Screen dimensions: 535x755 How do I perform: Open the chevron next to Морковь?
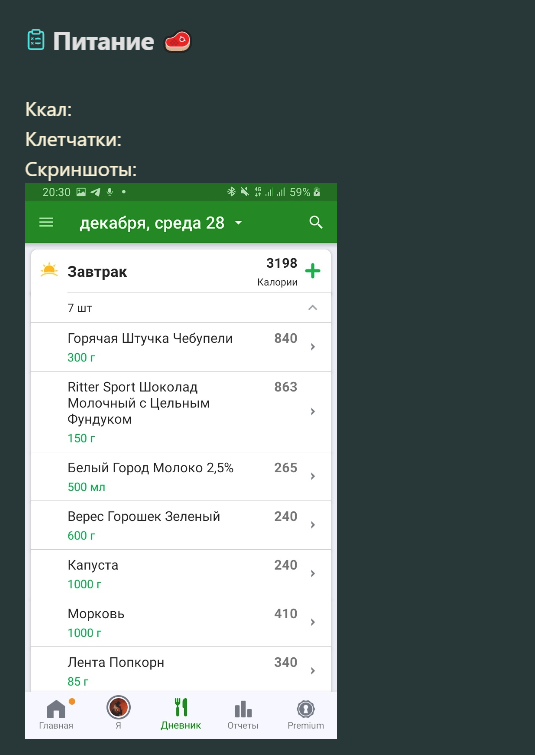[x=313, y=622]
